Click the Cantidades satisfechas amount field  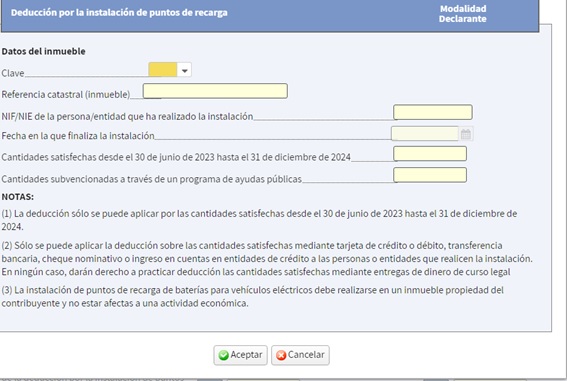tap(430, 154)
